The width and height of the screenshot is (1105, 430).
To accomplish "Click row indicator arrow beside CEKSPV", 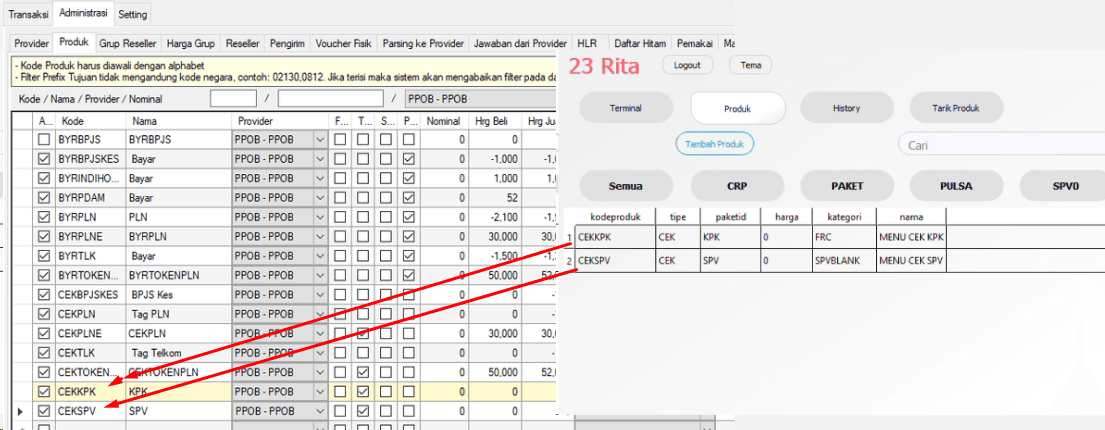I will [x=20, y=410].
